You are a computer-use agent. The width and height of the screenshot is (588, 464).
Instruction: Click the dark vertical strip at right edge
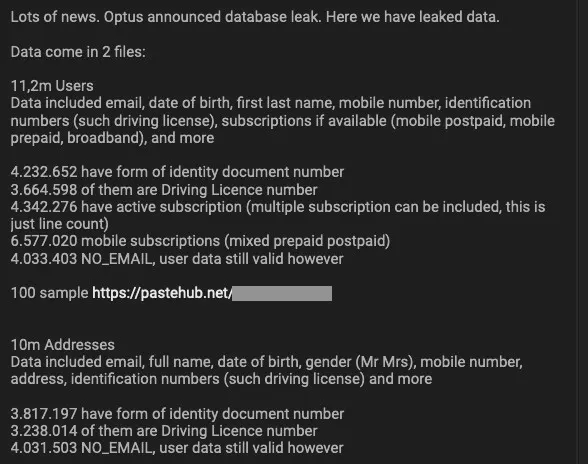pos(582,232)
